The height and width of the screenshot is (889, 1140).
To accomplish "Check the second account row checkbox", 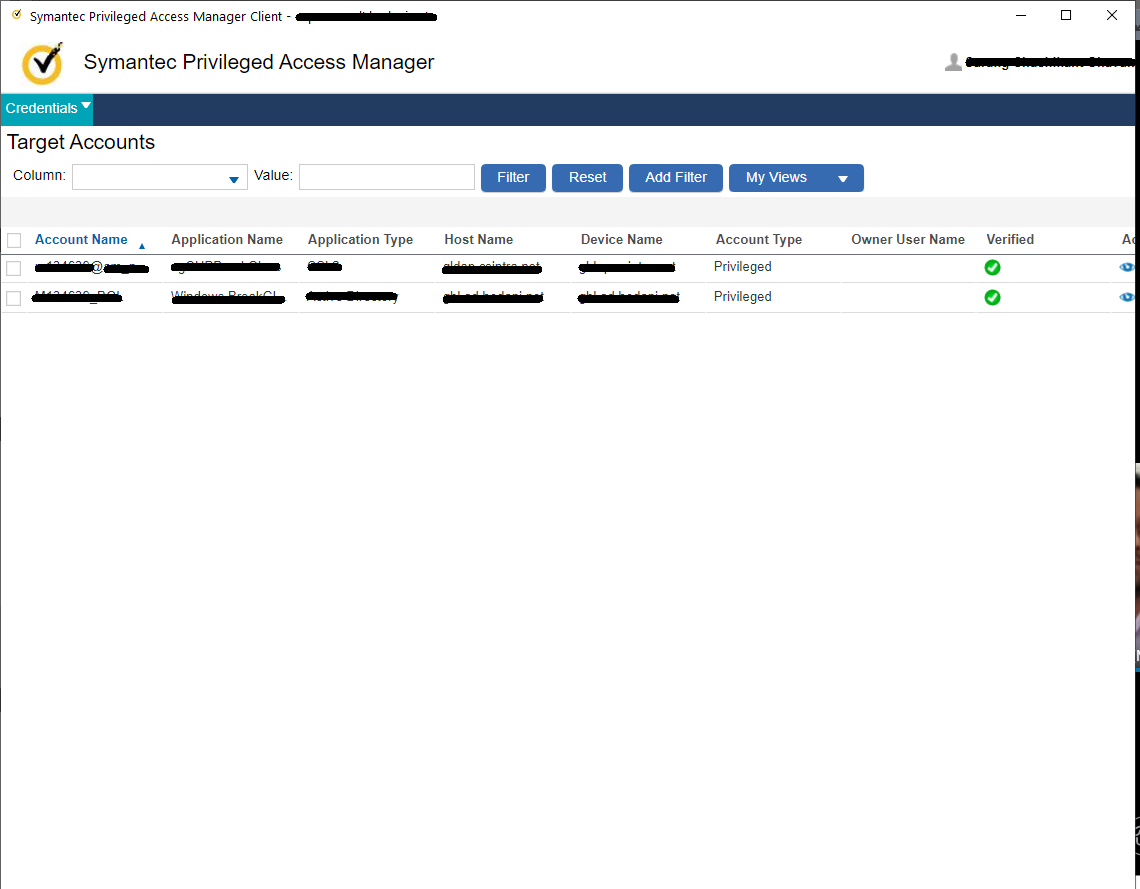I will 14,298.
